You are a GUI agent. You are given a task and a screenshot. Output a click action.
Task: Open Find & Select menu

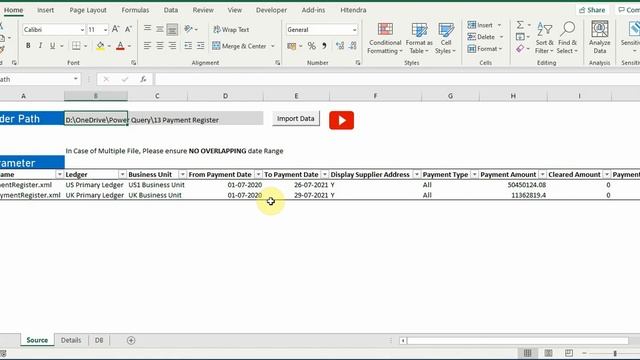pos(567,38)
